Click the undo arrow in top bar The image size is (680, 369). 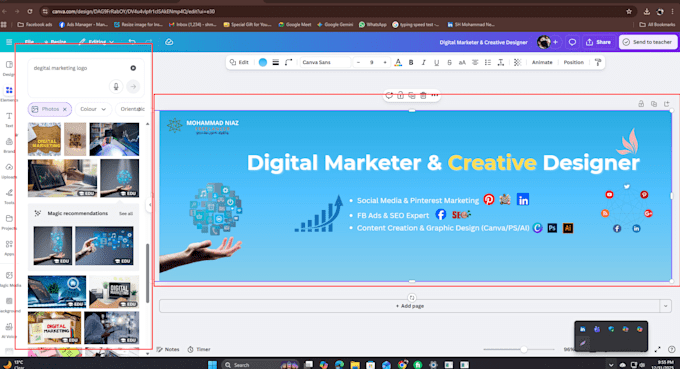(132, 42)
